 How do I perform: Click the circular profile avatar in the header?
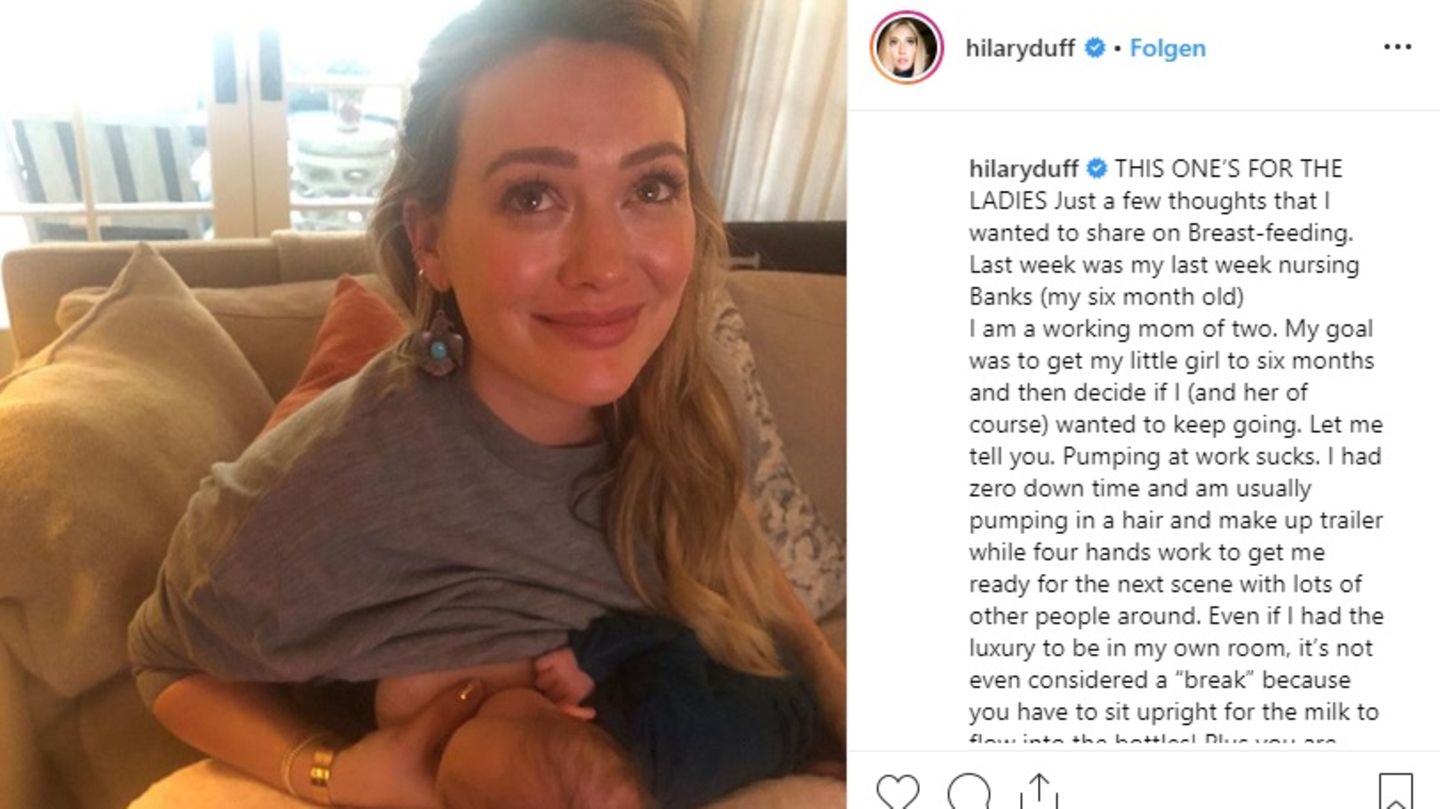pos(907,47)
